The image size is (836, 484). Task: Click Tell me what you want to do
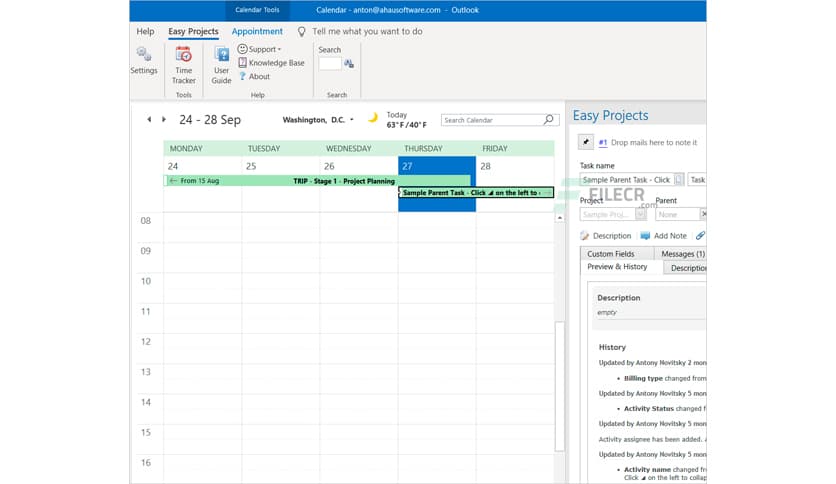click(367, 31)
